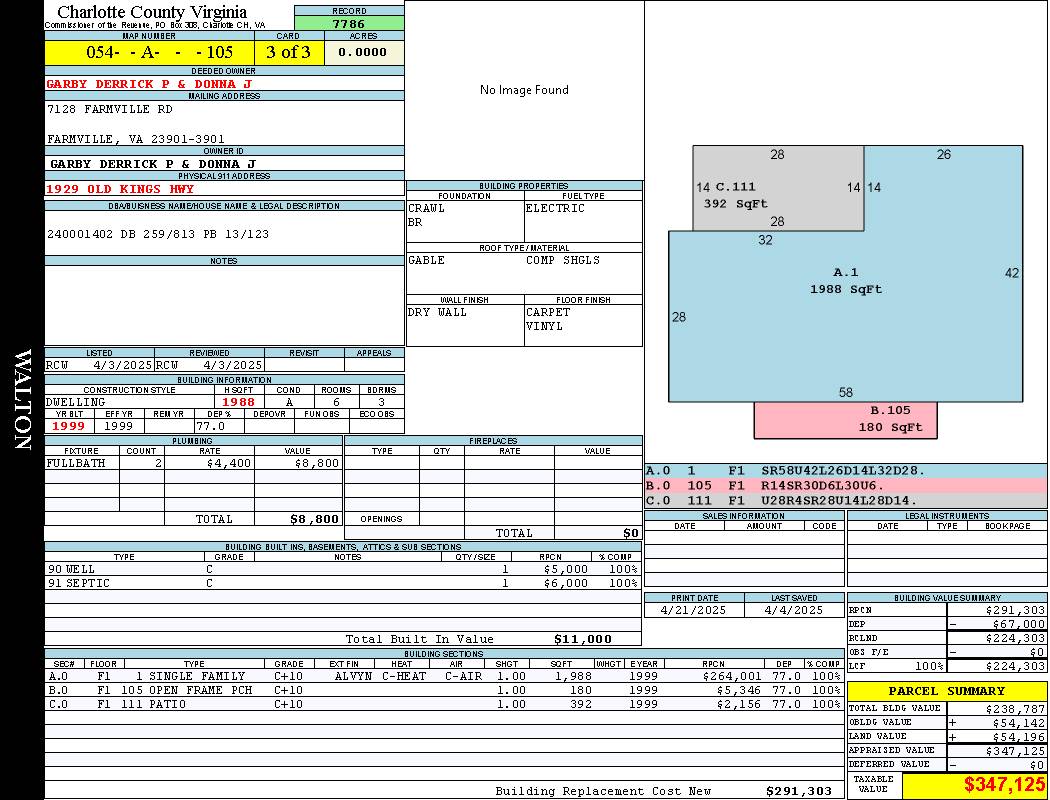The height and width of the screenshot is (800, 1050).
Task: Click RPCN $5,346 for open porch
Action: (x=739, y=691)
